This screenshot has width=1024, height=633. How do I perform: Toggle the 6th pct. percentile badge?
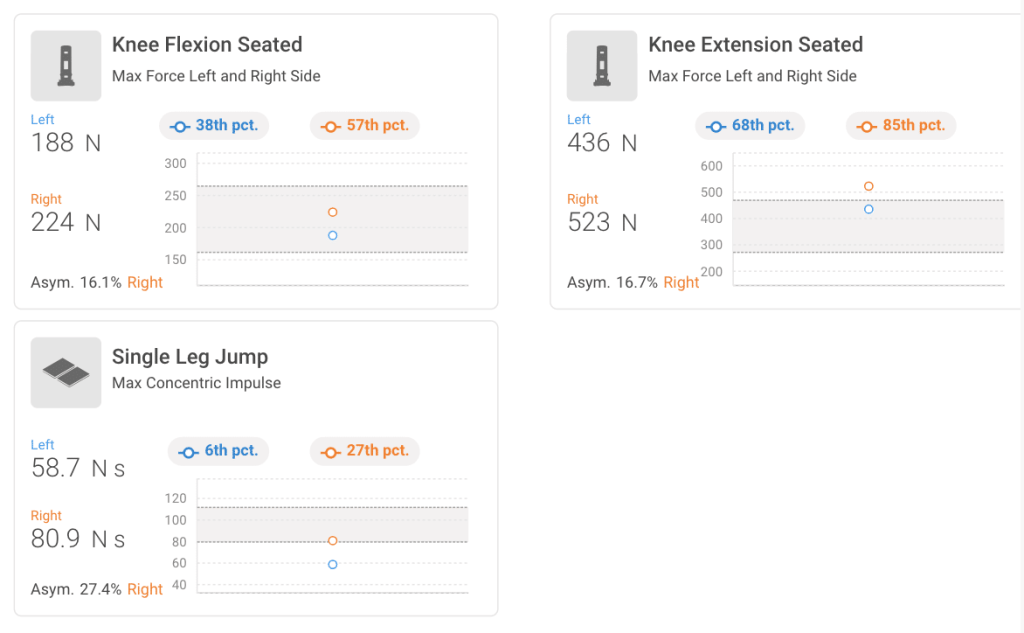pyautogui.click(x=218, y=451)
